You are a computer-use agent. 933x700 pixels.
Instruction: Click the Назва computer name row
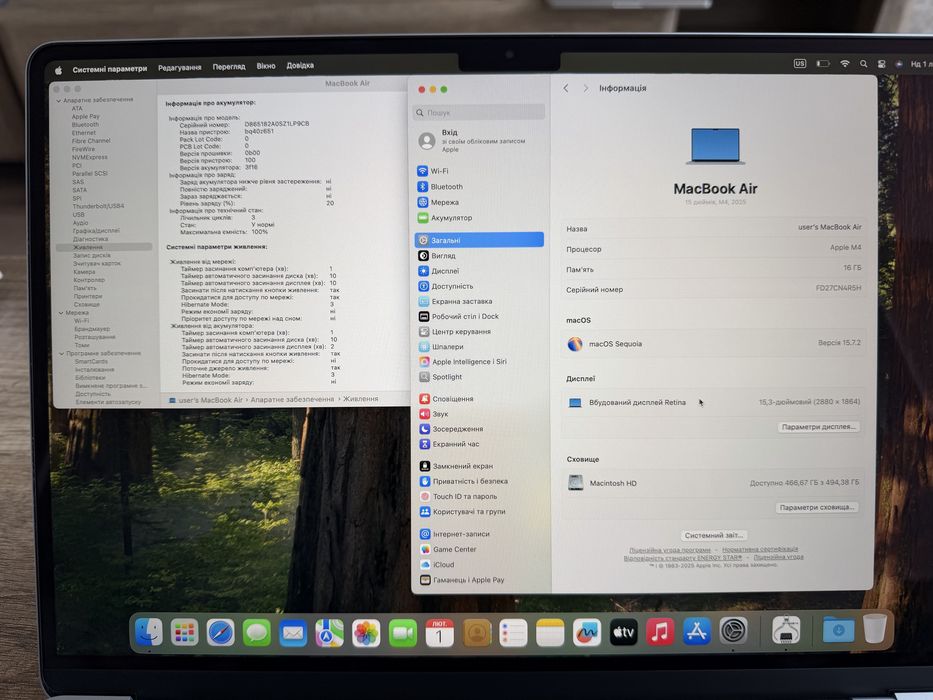coord(713,228)
